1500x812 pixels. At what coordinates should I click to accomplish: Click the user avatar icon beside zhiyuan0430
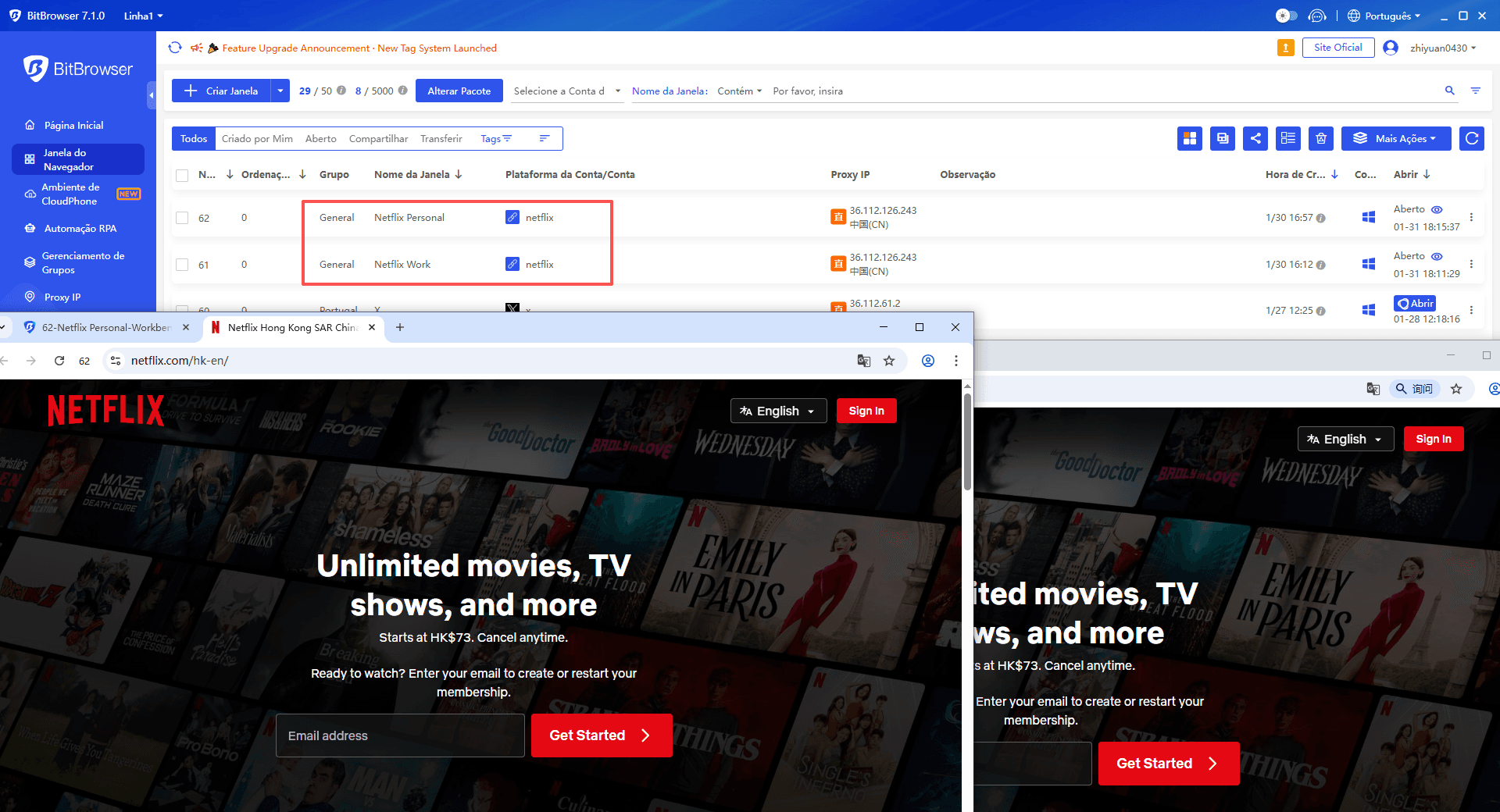click(1390, 48)
